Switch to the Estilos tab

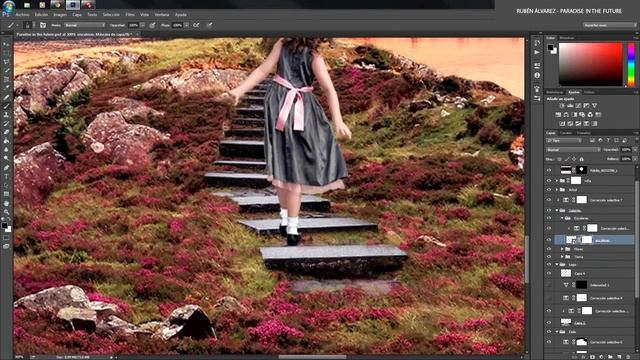(589, 92)
